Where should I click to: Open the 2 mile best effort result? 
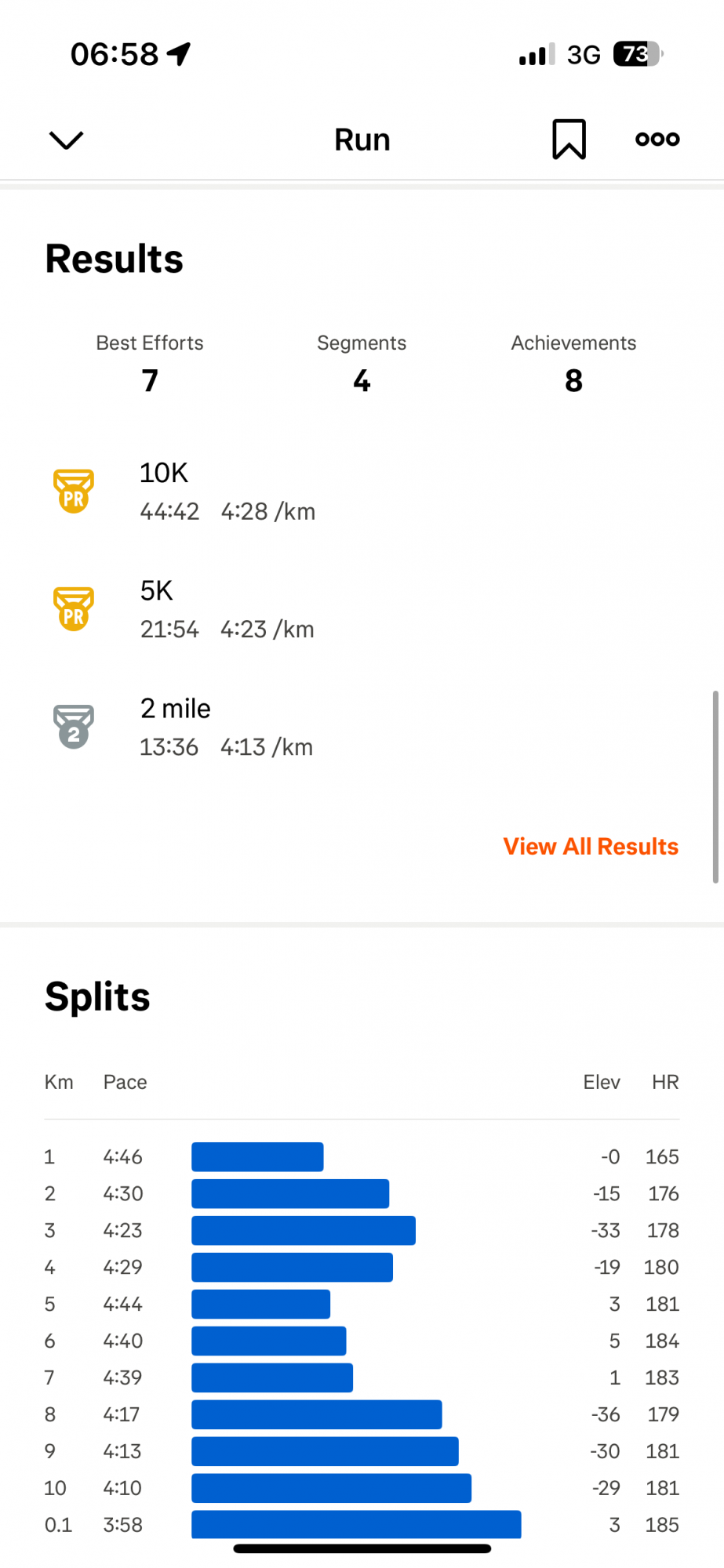[x=227, y=727]
